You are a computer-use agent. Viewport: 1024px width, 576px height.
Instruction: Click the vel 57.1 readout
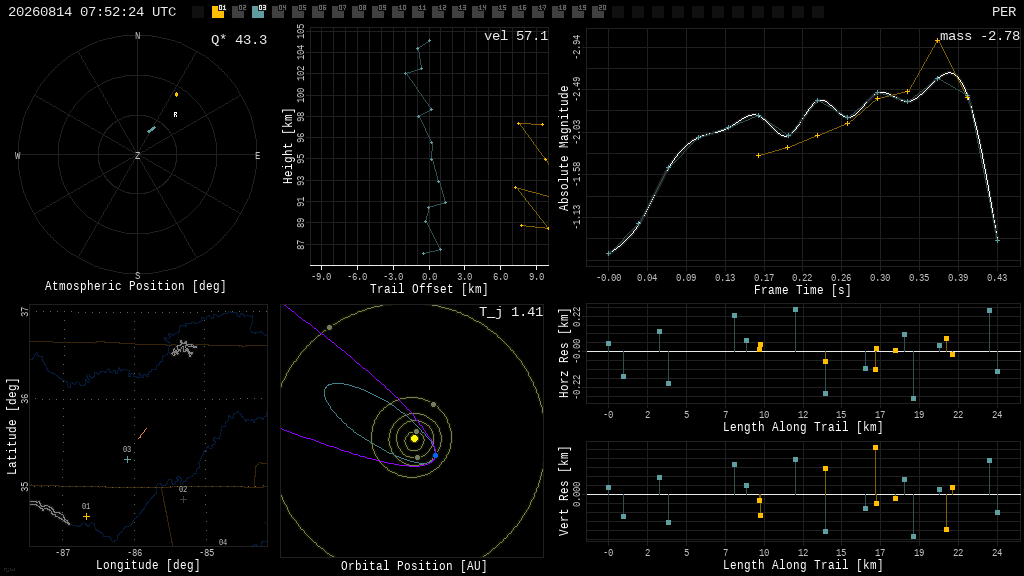[516, 36]
